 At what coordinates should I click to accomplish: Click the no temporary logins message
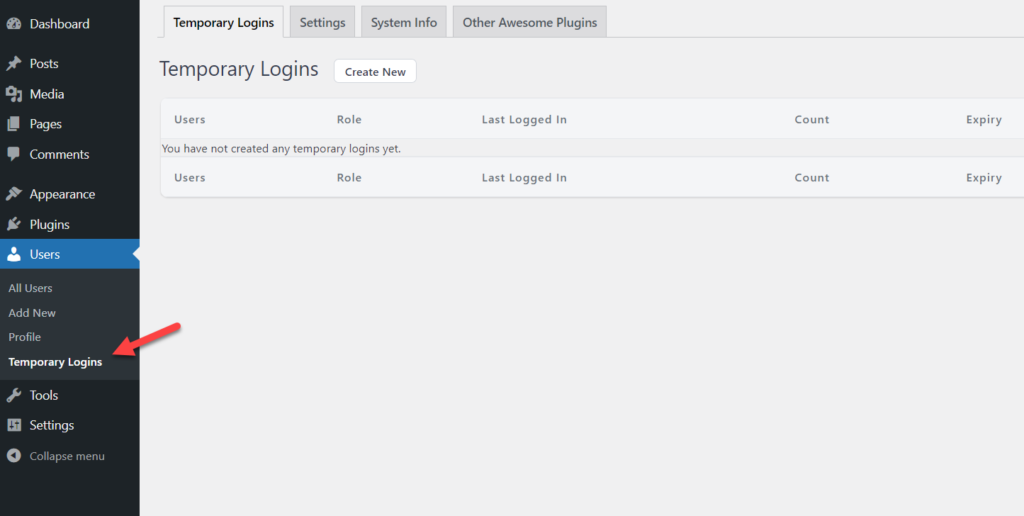[x=281, y=148]
